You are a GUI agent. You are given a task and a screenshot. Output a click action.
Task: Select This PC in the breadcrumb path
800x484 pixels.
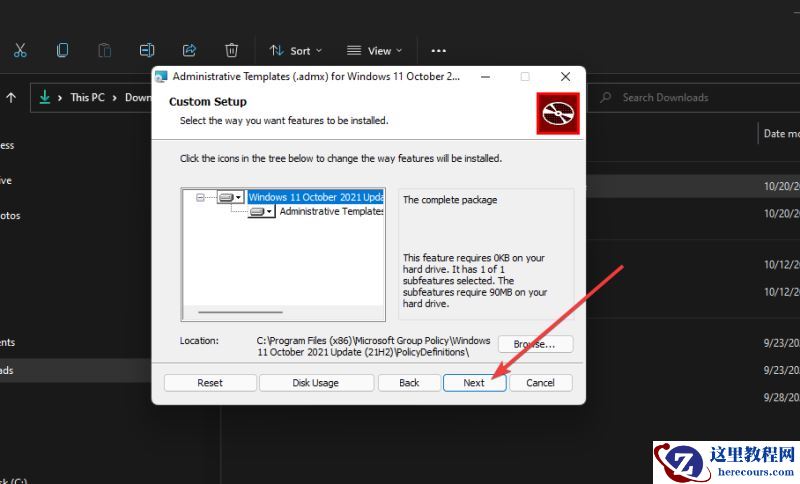click(87, 97)
